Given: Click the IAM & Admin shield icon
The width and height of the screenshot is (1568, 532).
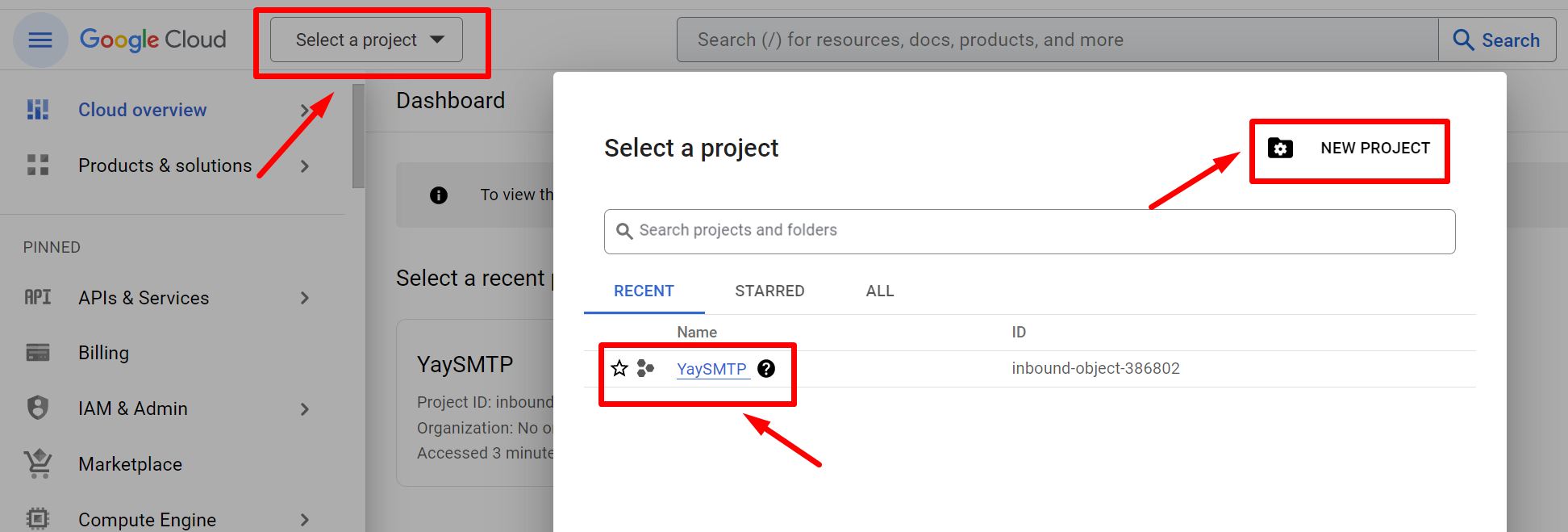Looking at the screenshot, I should click(38, 408).
